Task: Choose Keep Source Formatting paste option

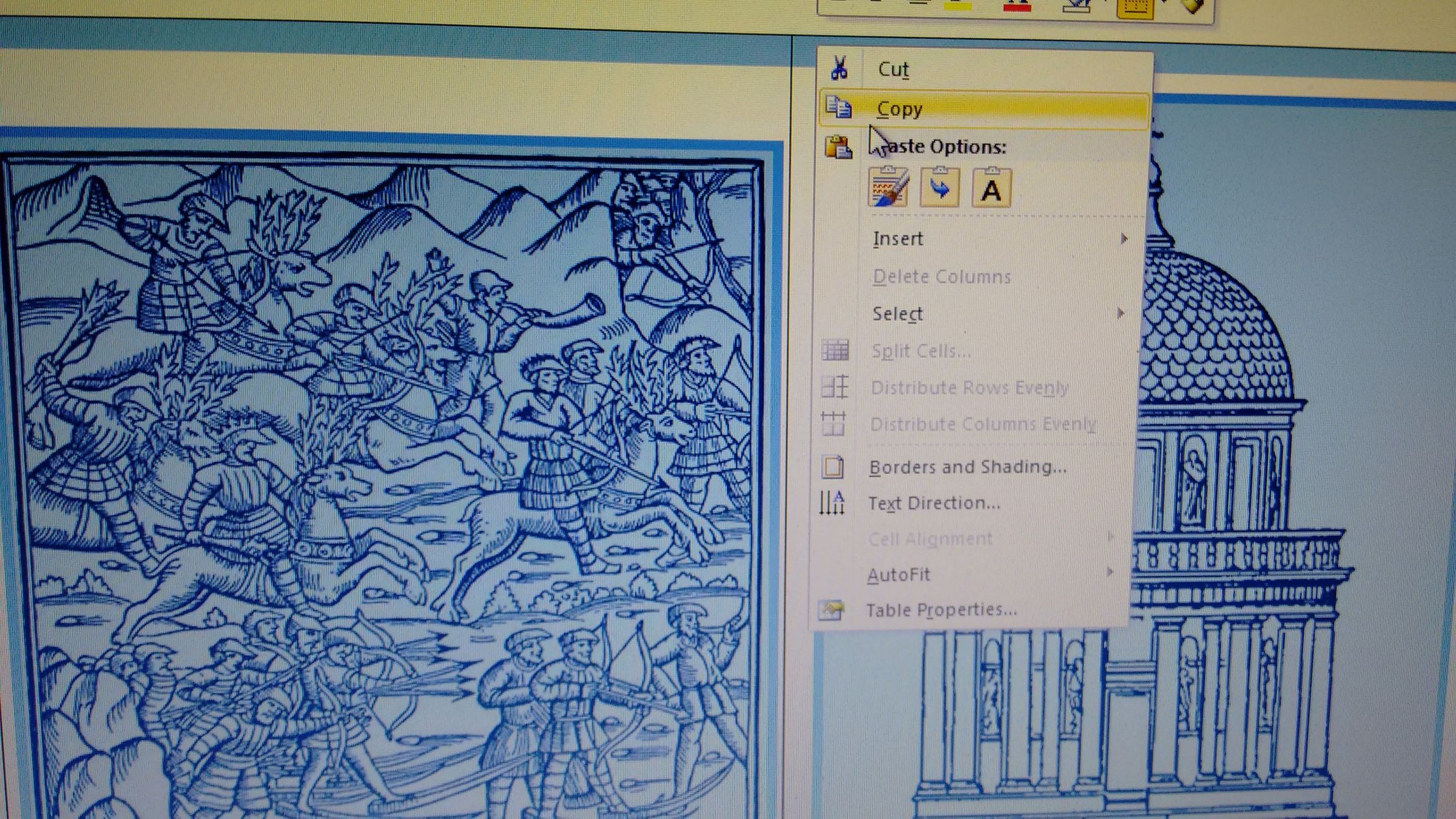Action: [888, 187]
